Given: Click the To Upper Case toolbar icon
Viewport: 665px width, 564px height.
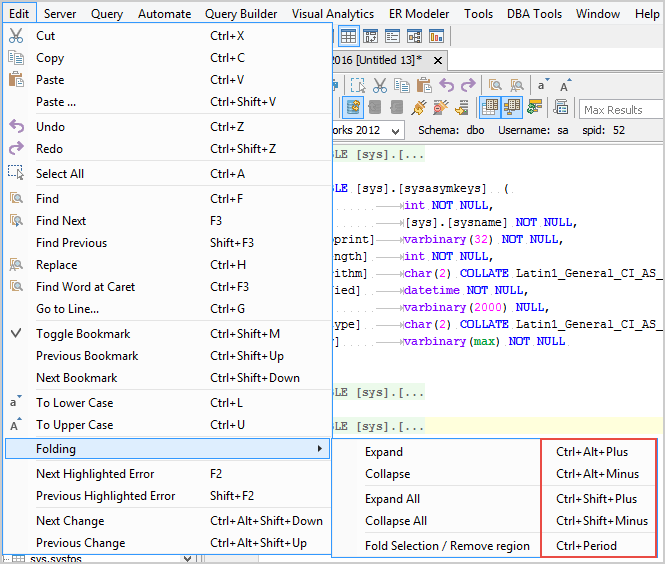Looking at the screenshot, I should click(565, 85).
